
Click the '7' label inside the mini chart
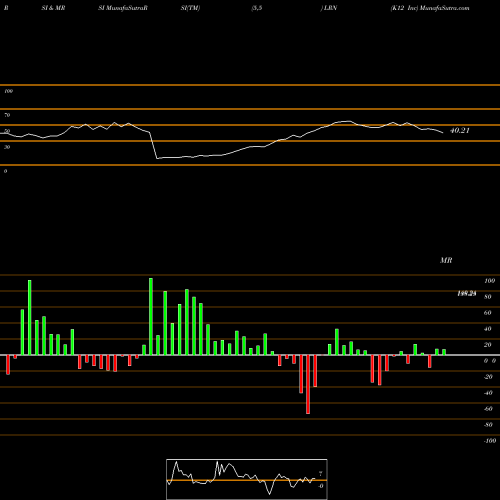[x=321, y=474]
